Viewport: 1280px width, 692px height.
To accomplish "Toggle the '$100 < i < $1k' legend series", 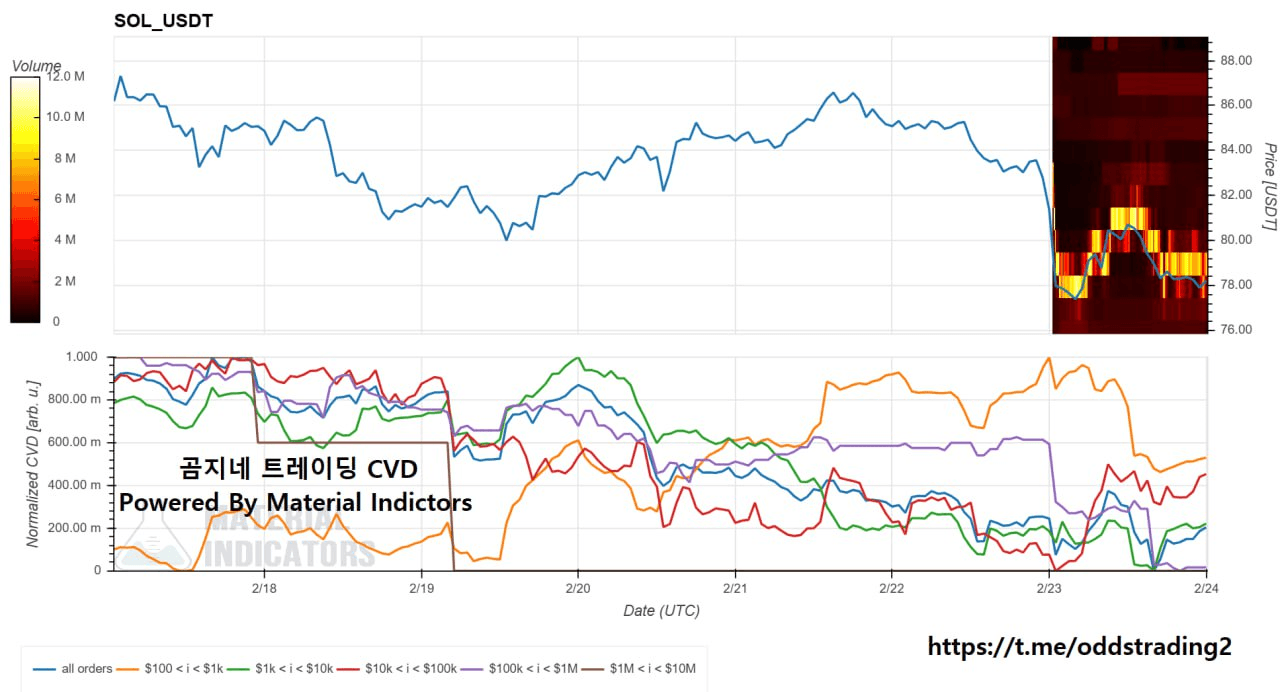I will (x=186, y=667).
